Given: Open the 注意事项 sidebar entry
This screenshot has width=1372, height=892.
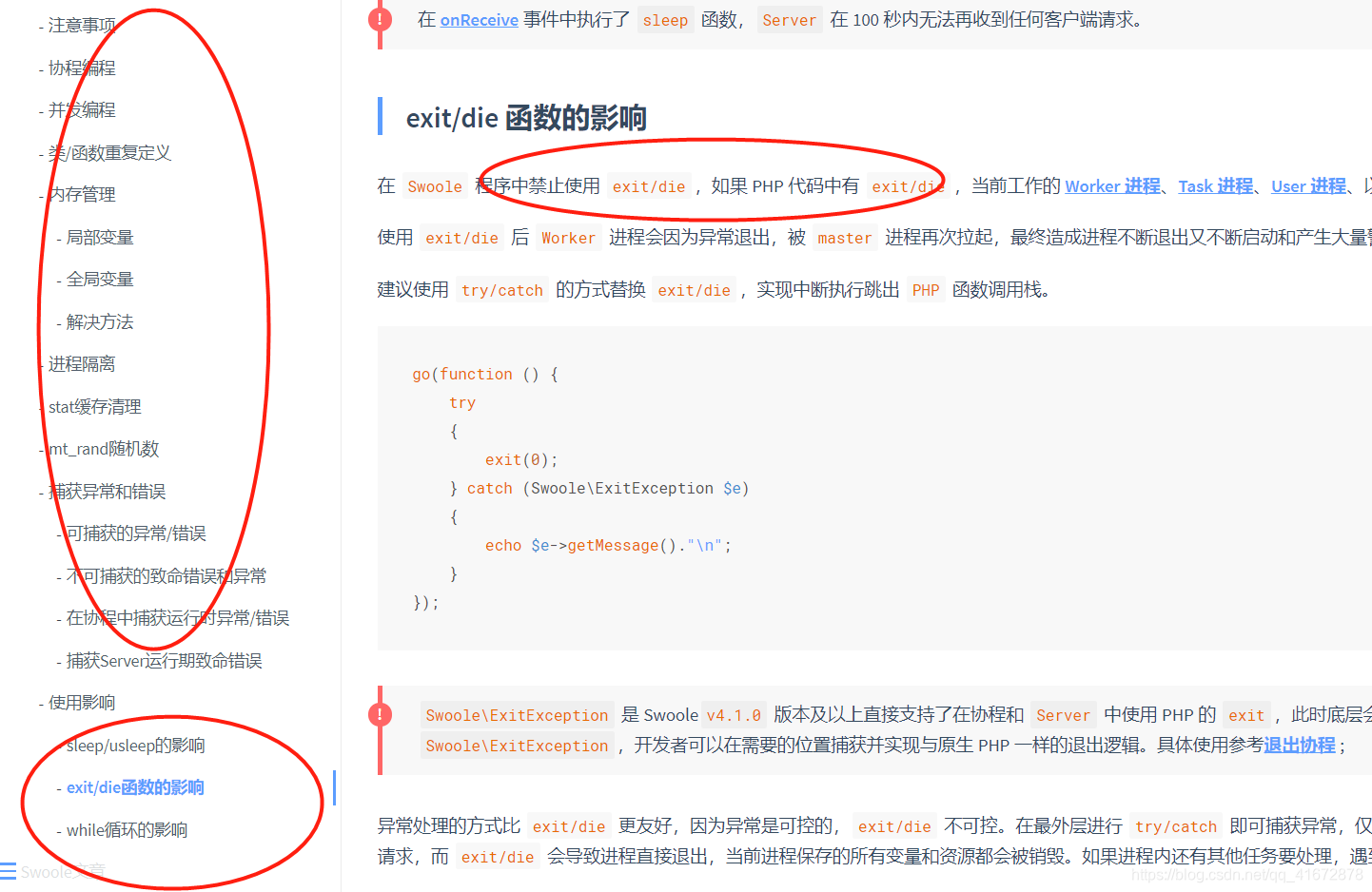Looking at the screenshot, I should [82, 26].
